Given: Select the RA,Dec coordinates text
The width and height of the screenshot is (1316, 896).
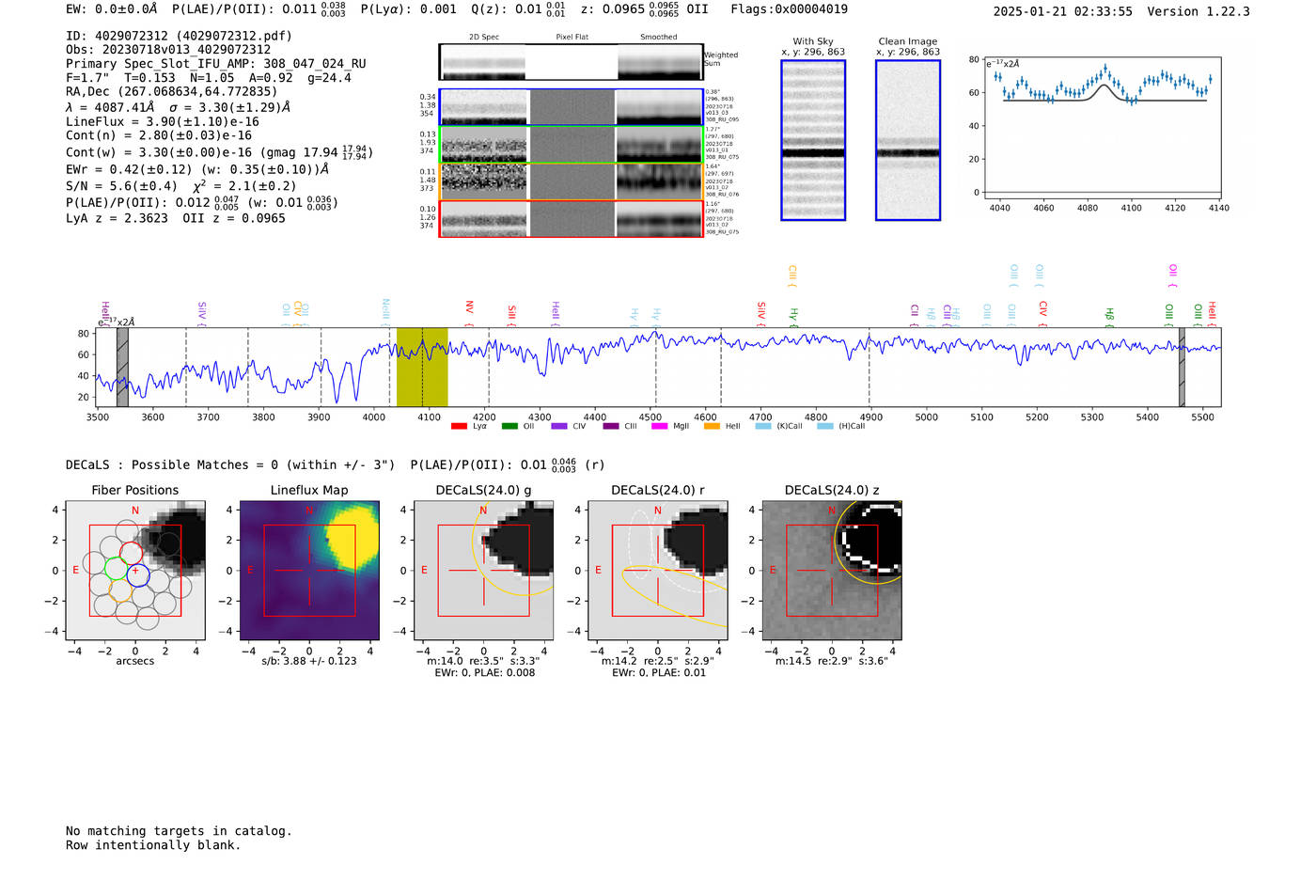Looking at the screenshot, I should click(x=172, y=91).
